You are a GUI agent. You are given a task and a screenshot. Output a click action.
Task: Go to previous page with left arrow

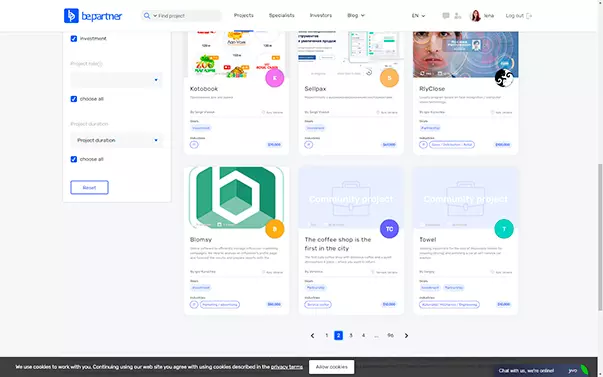(312, 335)
